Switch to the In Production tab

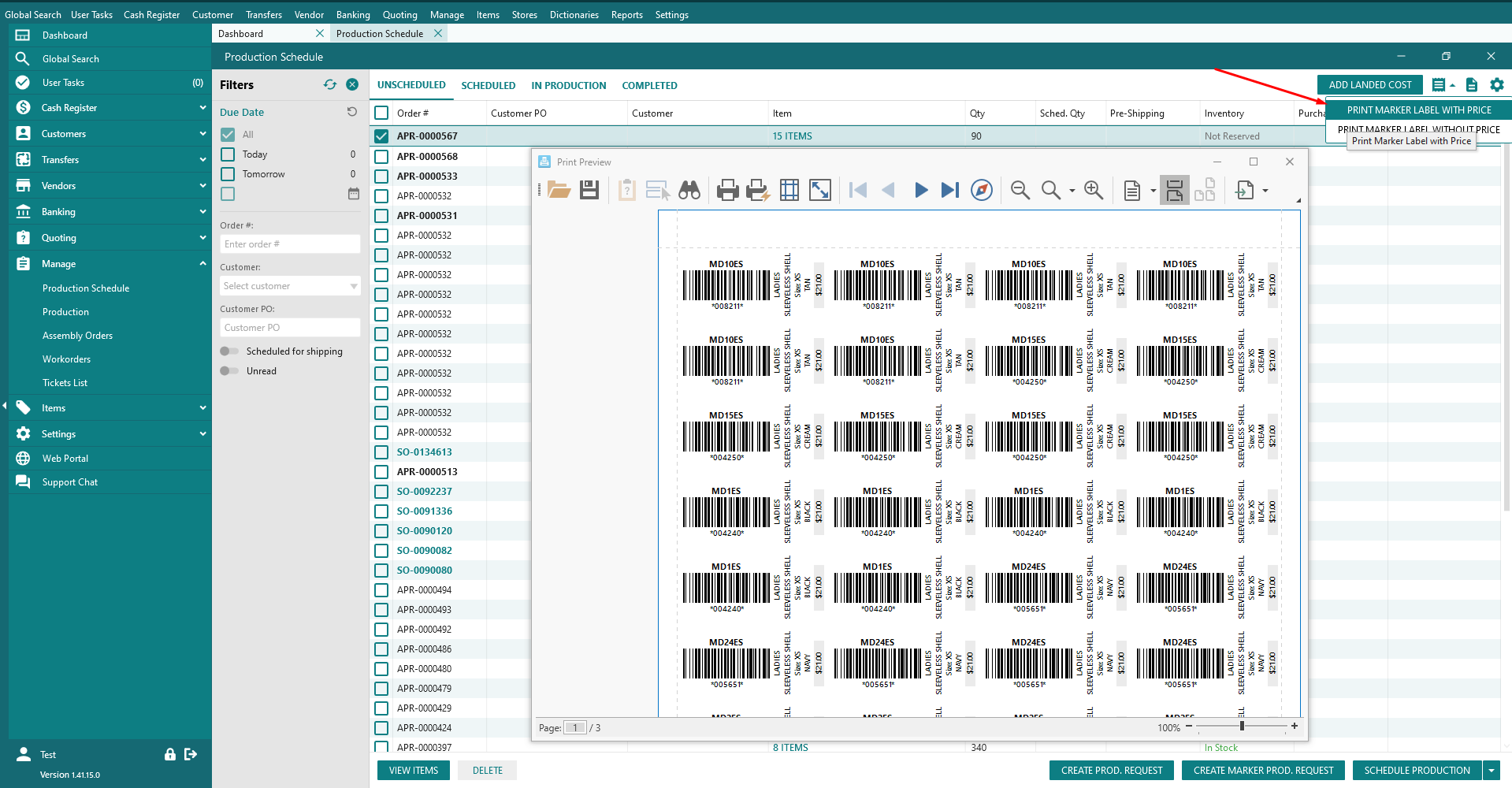[x=568, y=85]
